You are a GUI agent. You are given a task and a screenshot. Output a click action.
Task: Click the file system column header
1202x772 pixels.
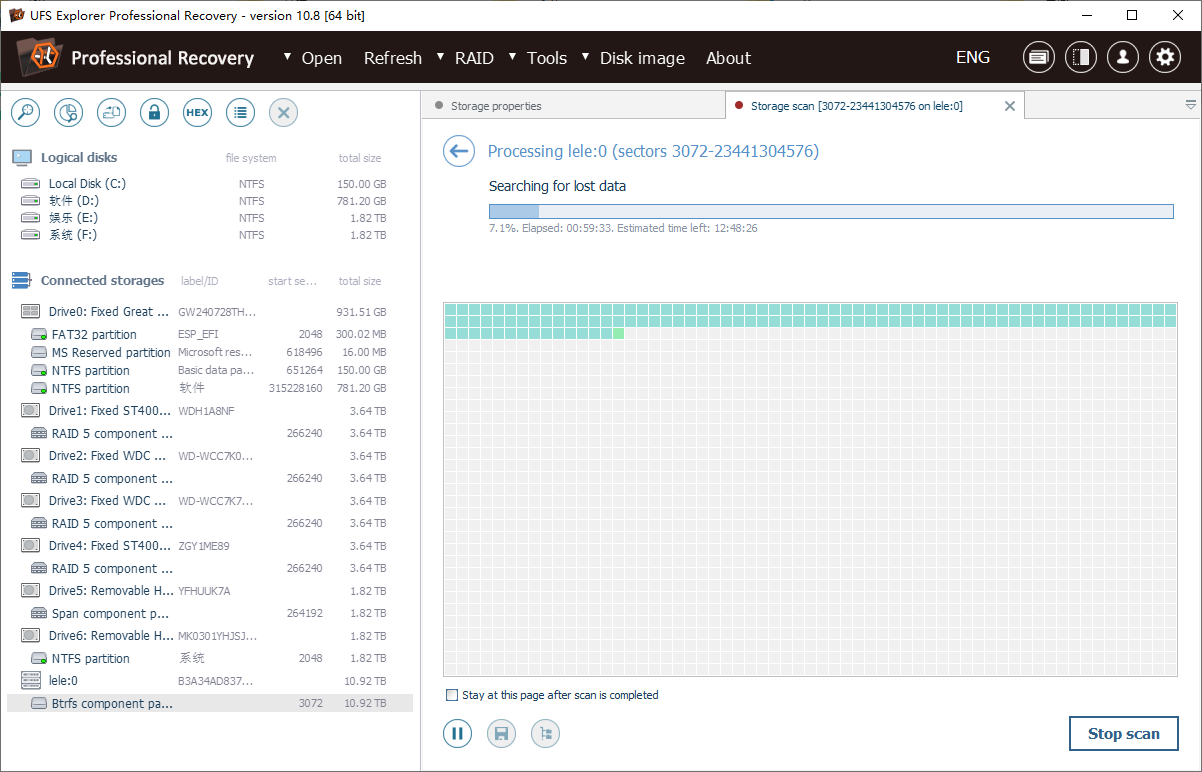coord(251,158)
